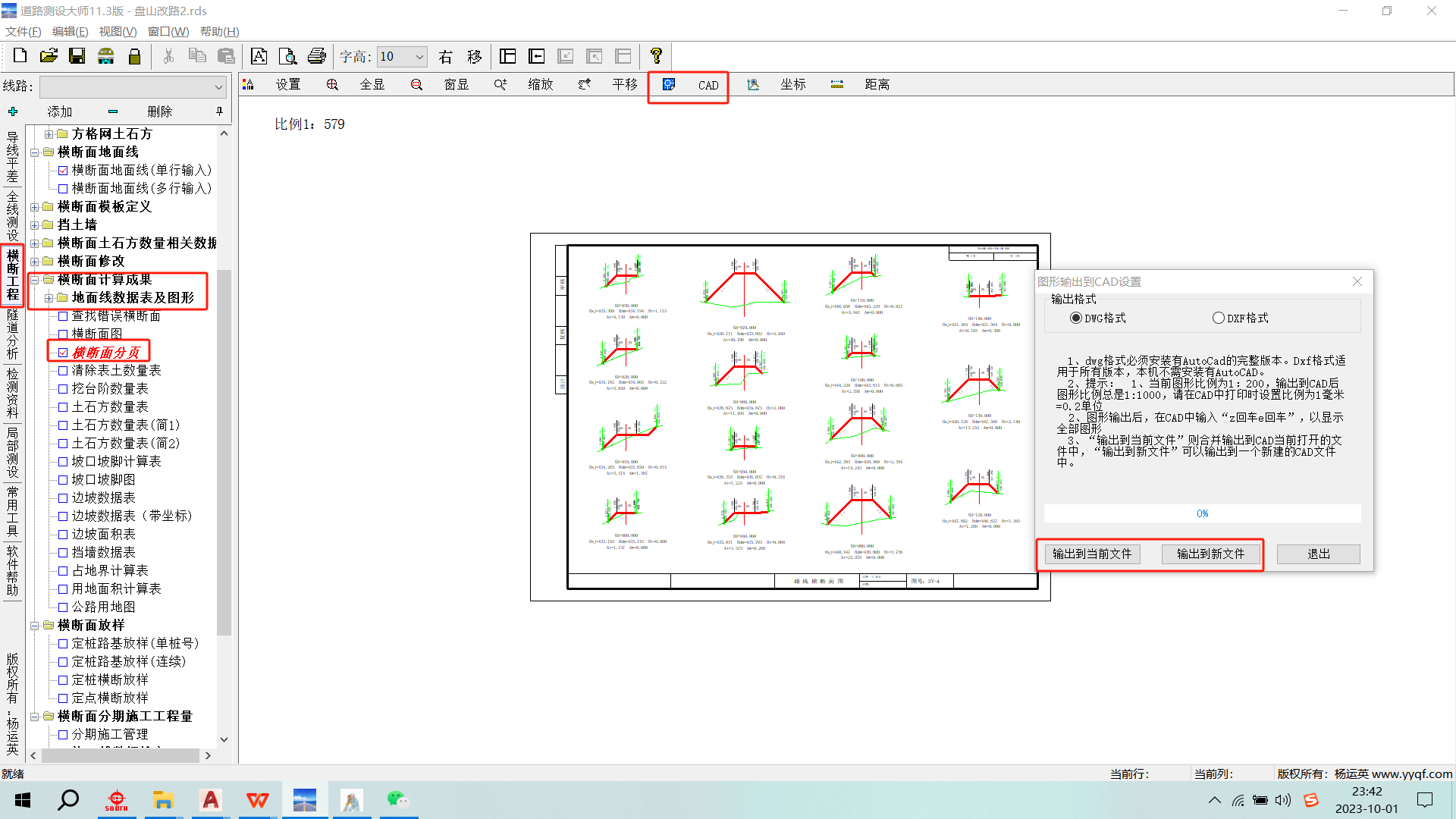This screenshot has height=819, width=1456.
Task: Click the CAD export icon
Action: click(669, 84)
